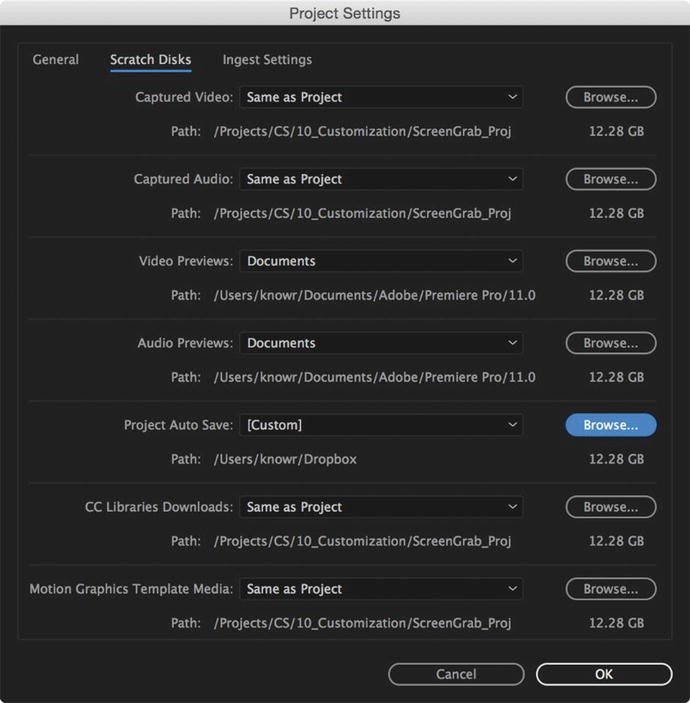690x703 pixels.
Task: Browse for Captured Audio folder
Action: click(x=611, y=179)
